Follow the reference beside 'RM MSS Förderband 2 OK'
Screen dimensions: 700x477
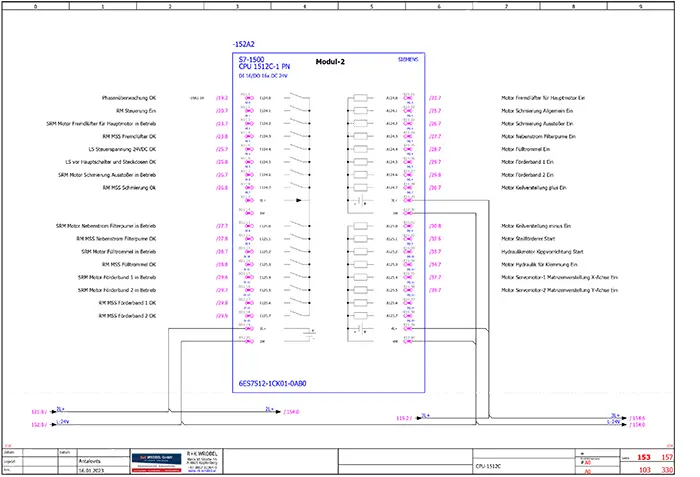tap(222, 316)
